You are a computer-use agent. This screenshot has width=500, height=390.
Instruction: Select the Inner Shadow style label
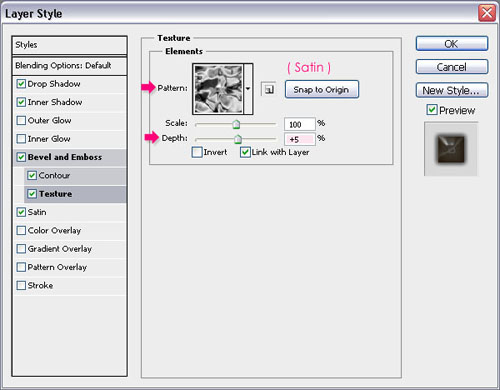[x=55, y=102]
